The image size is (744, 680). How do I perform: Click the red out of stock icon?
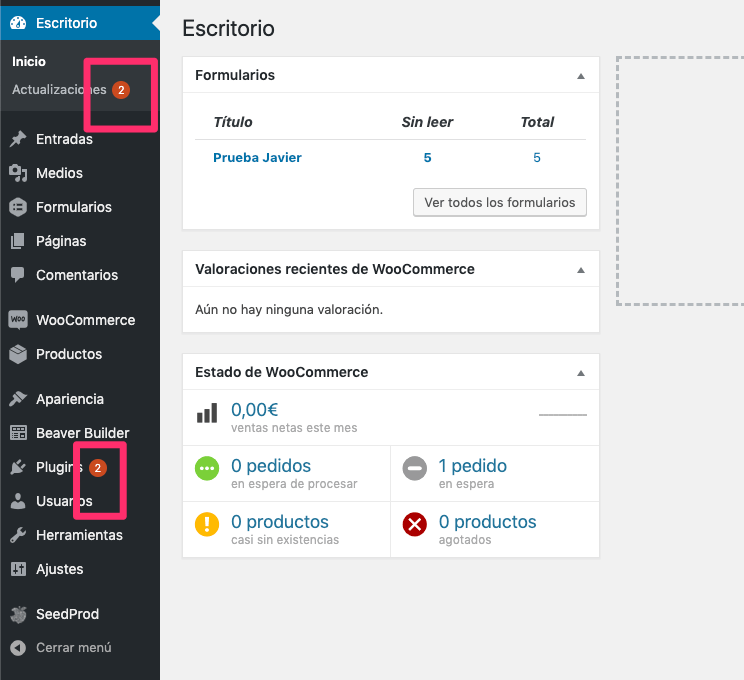click(x=415, y=524)
